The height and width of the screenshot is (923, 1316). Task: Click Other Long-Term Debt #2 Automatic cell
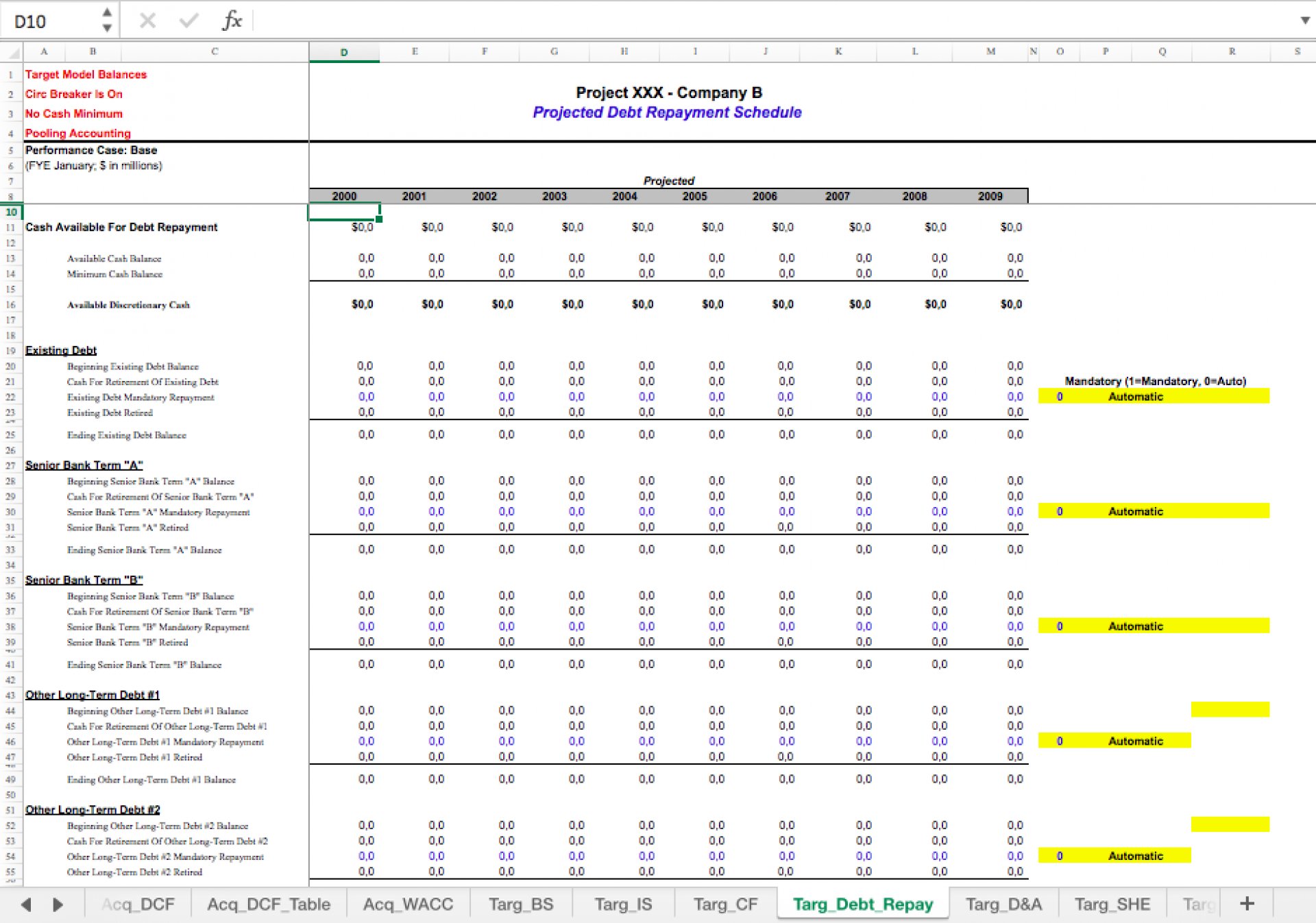click(1136, 857)
